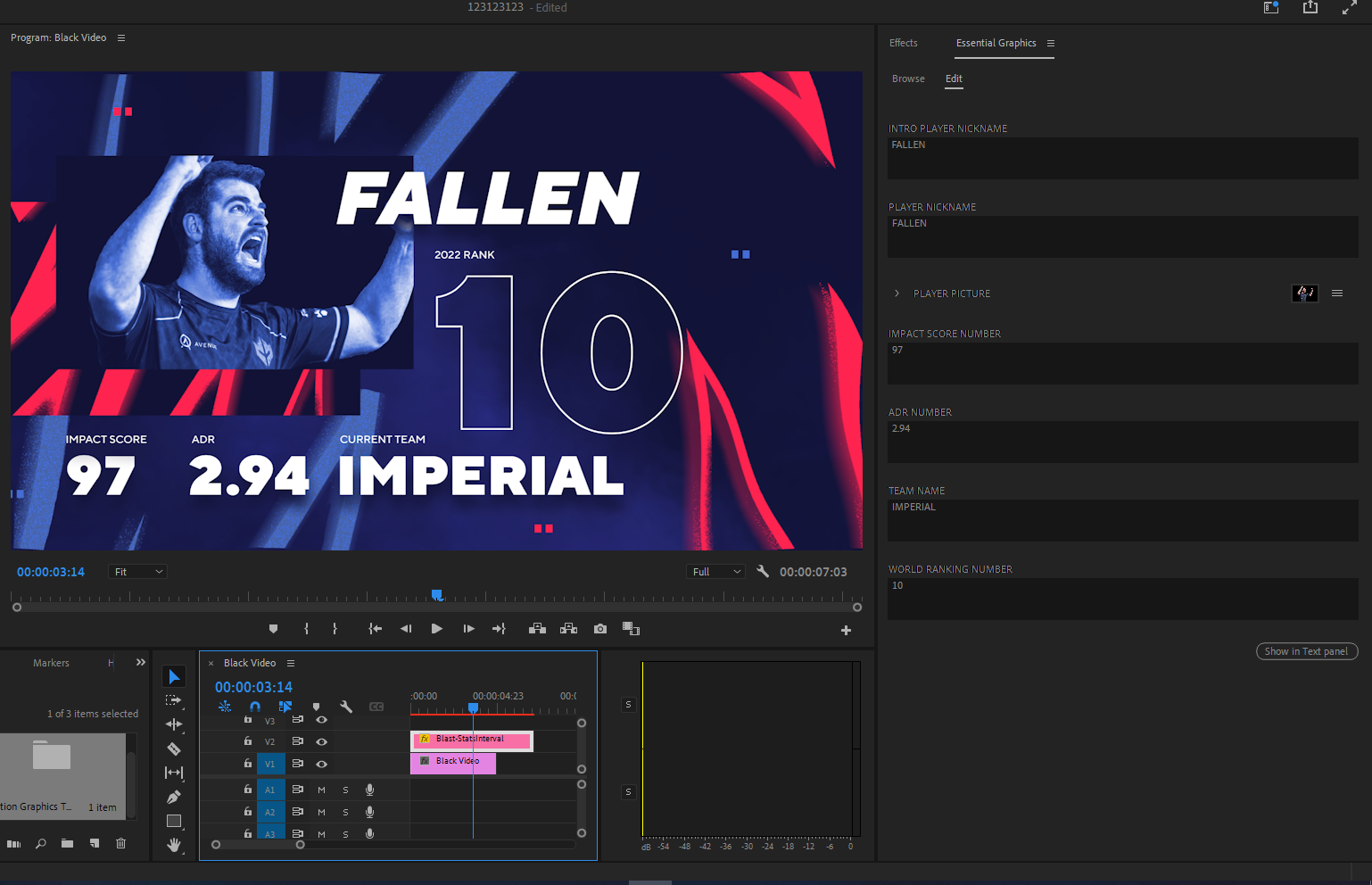Select the Blast-StatsInterval clip
1372x885 pixels.
(x=472, y=740)
